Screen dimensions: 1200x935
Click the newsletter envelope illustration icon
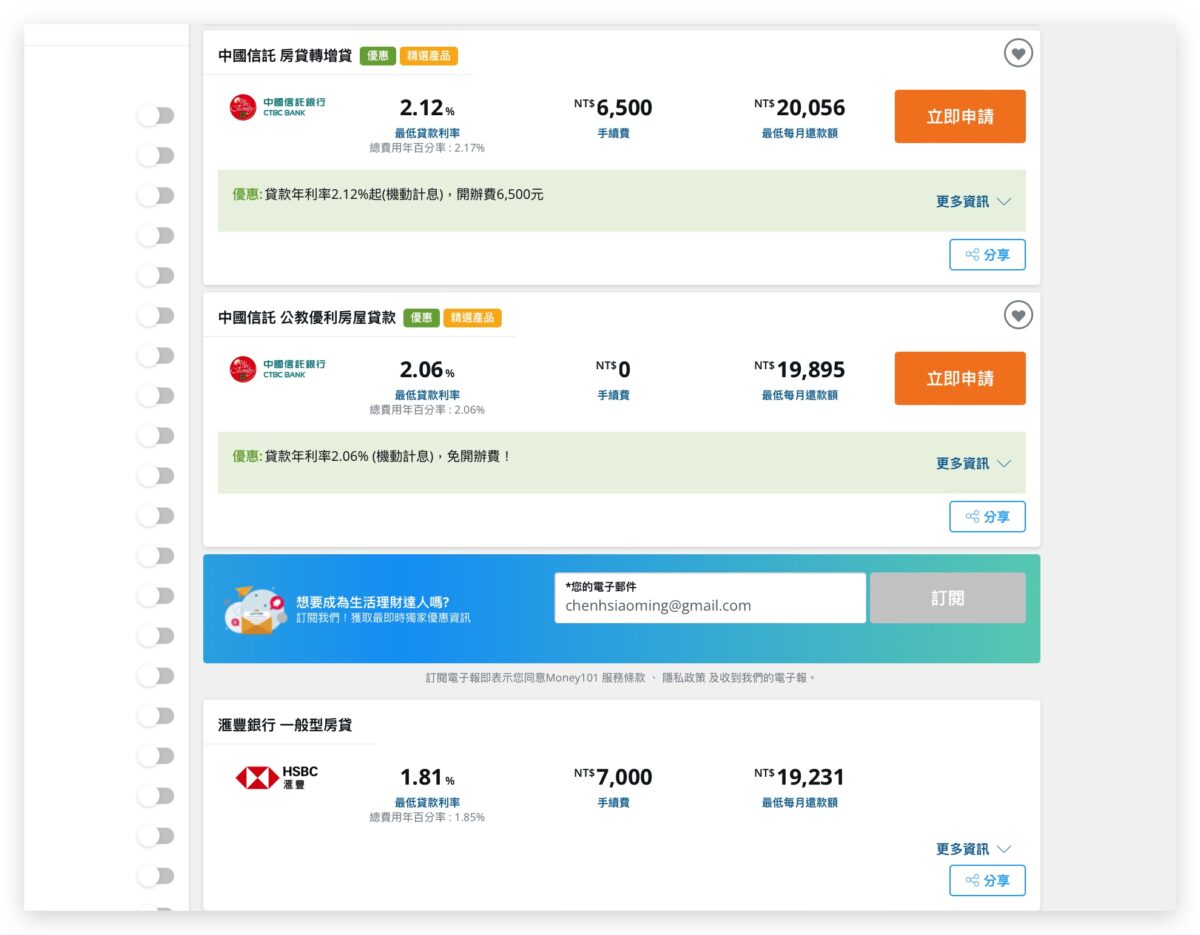[256, 612]
